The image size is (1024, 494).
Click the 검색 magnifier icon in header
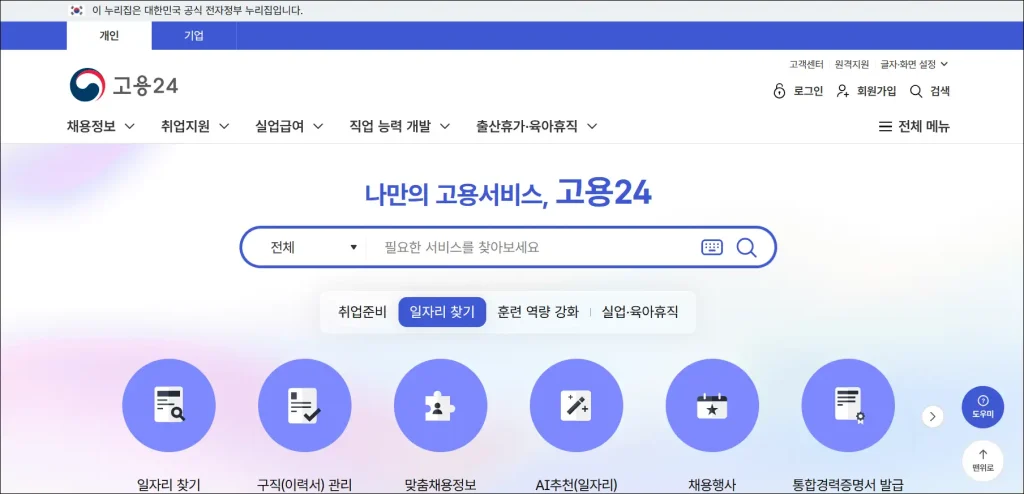(916, 91)
